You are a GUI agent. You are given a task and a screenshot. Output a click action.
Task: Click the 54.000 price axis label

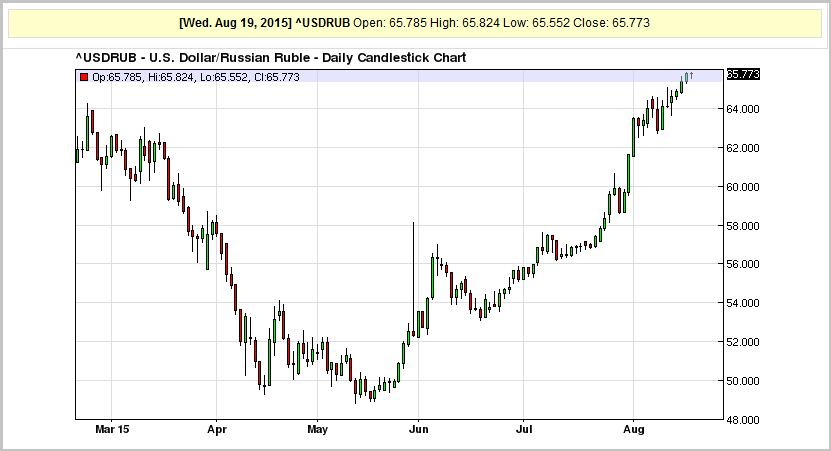(742, 303)
